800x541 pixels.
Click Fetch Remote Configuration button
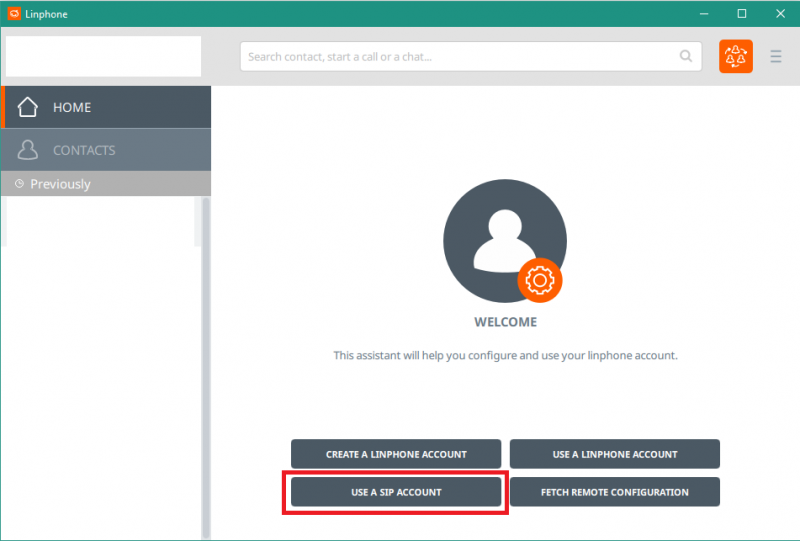tap(615, 492)
